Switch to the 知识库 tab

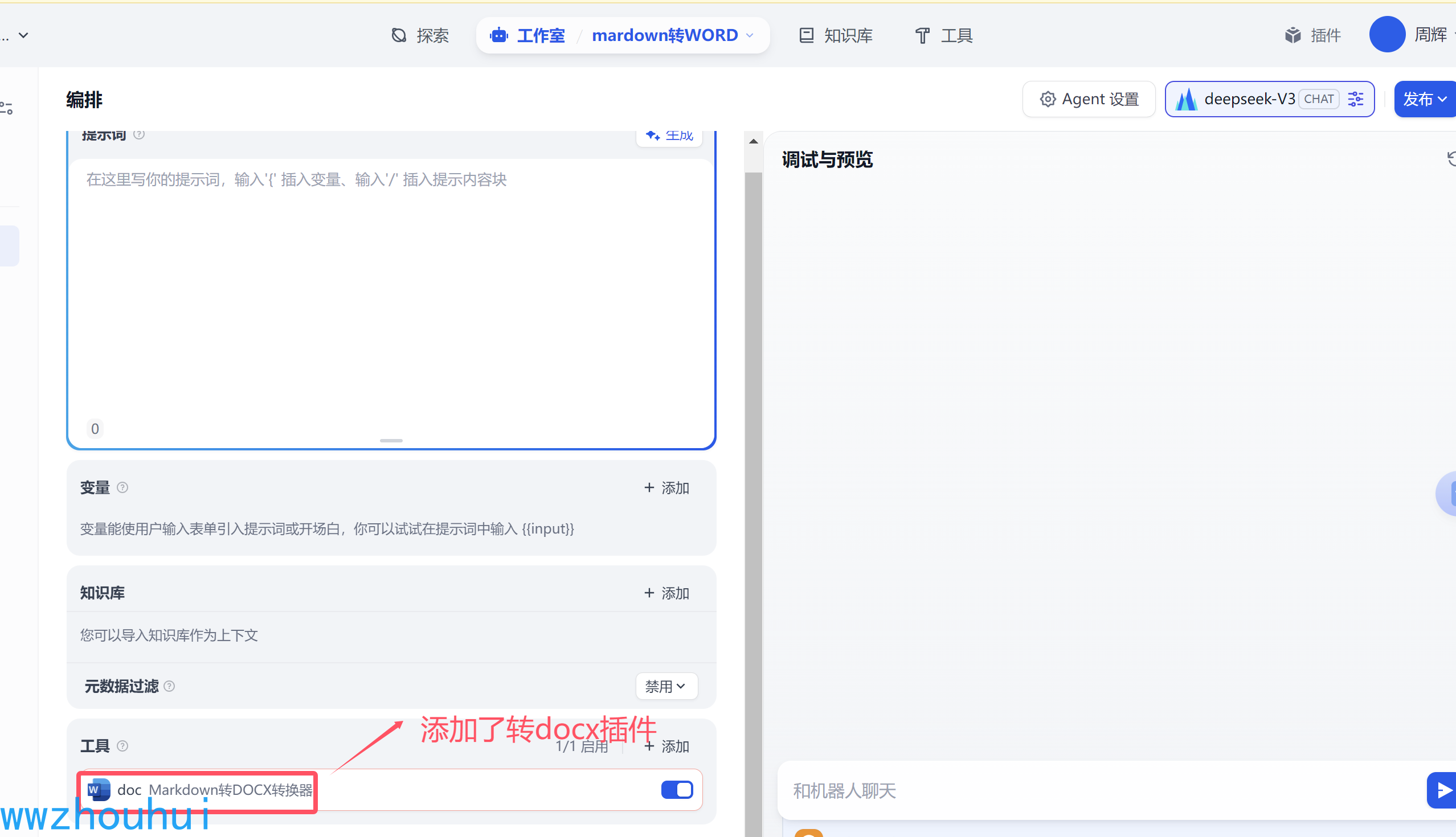point(836,35)
